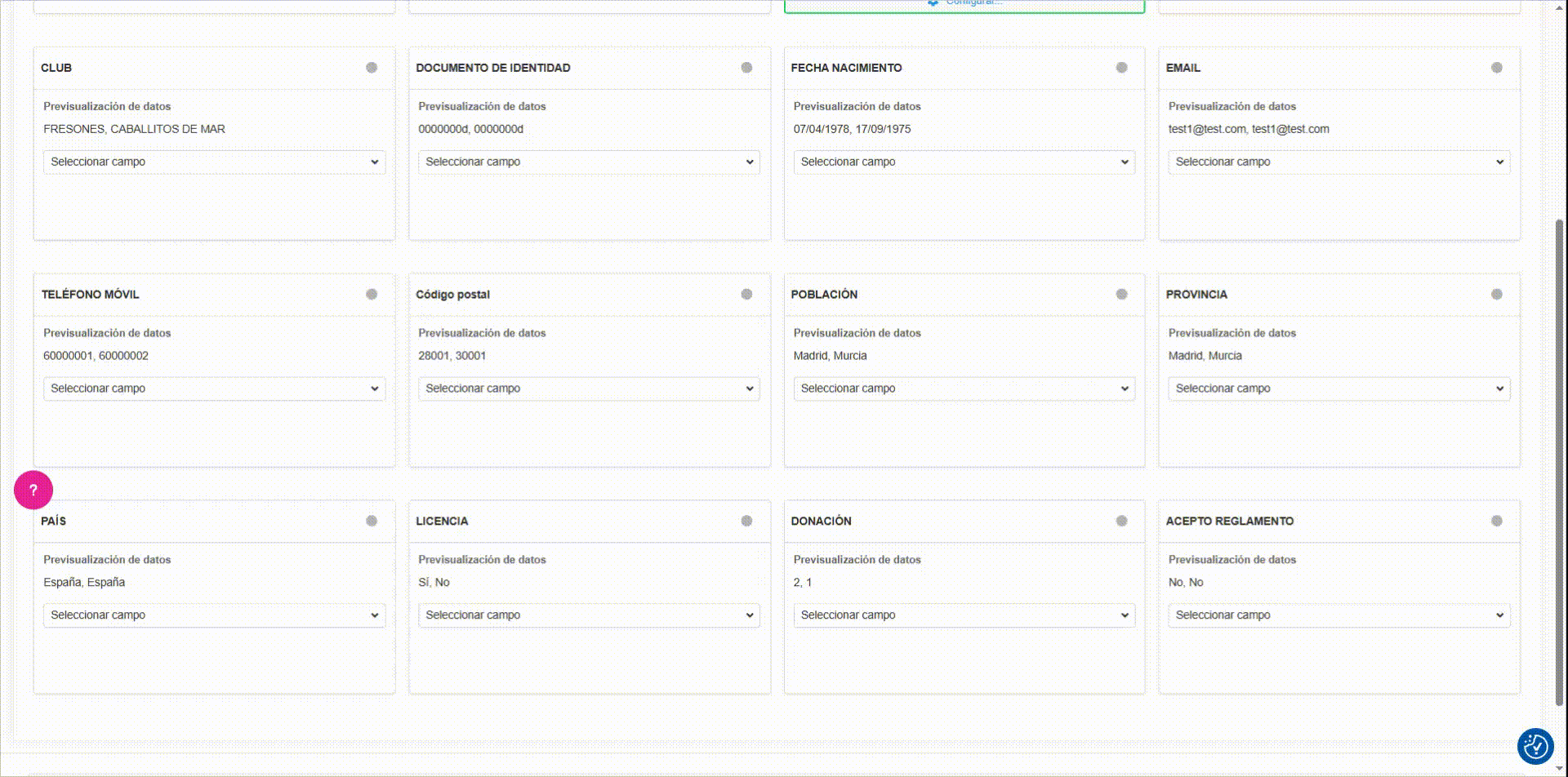
Task: Open the TELÉFONO MÓVIL field dropdown
Action: 214,388
